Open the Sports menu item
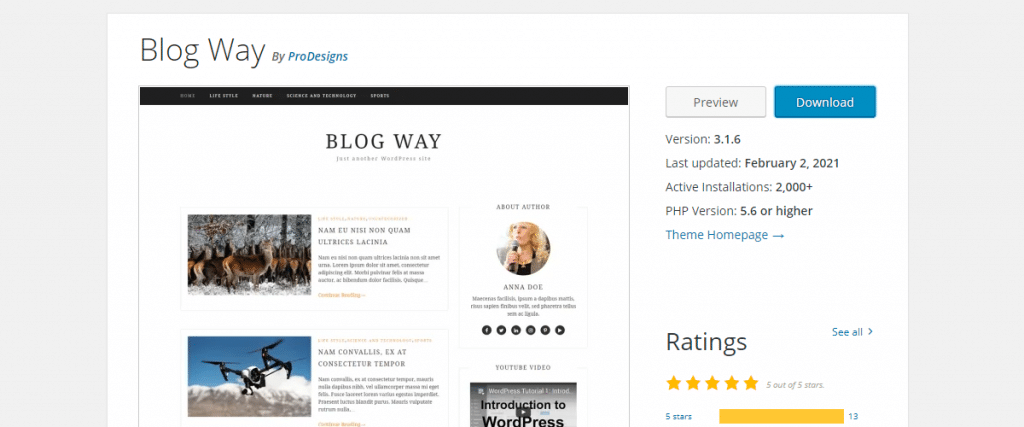Screen dimensions: 1024x427 click(379, 96)
